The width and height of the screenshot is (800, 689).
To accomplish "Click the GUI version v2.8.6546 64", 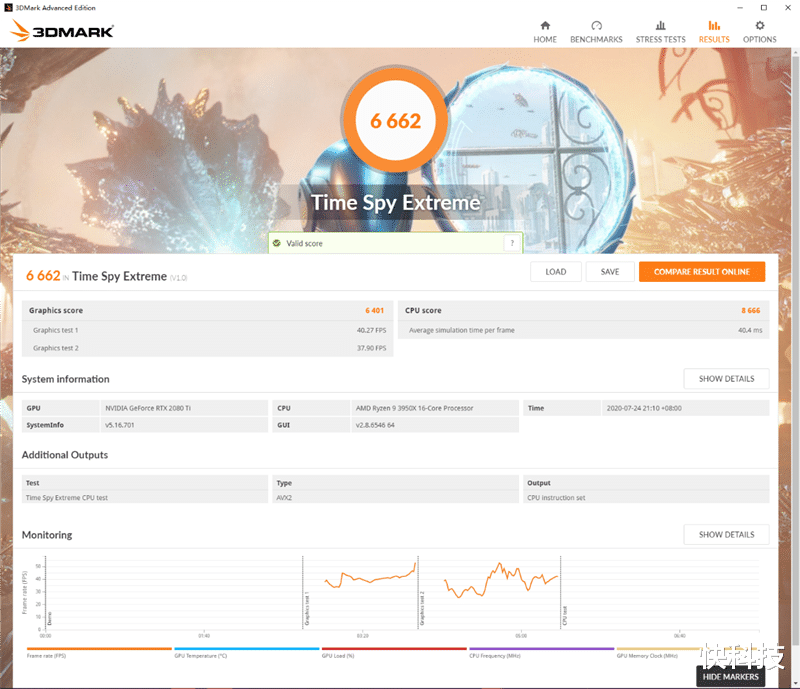I will [x=375, y=425].
